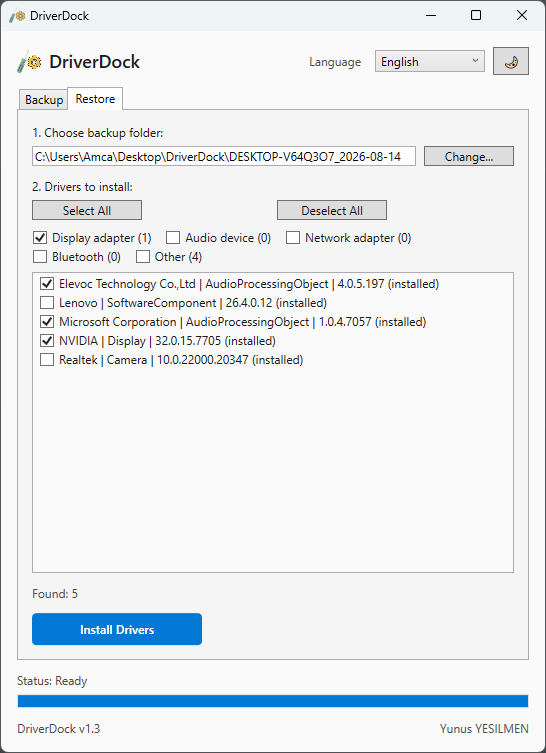
Task: Uncheck the Elevoc Technology driver entry
Action: point(47,284)
